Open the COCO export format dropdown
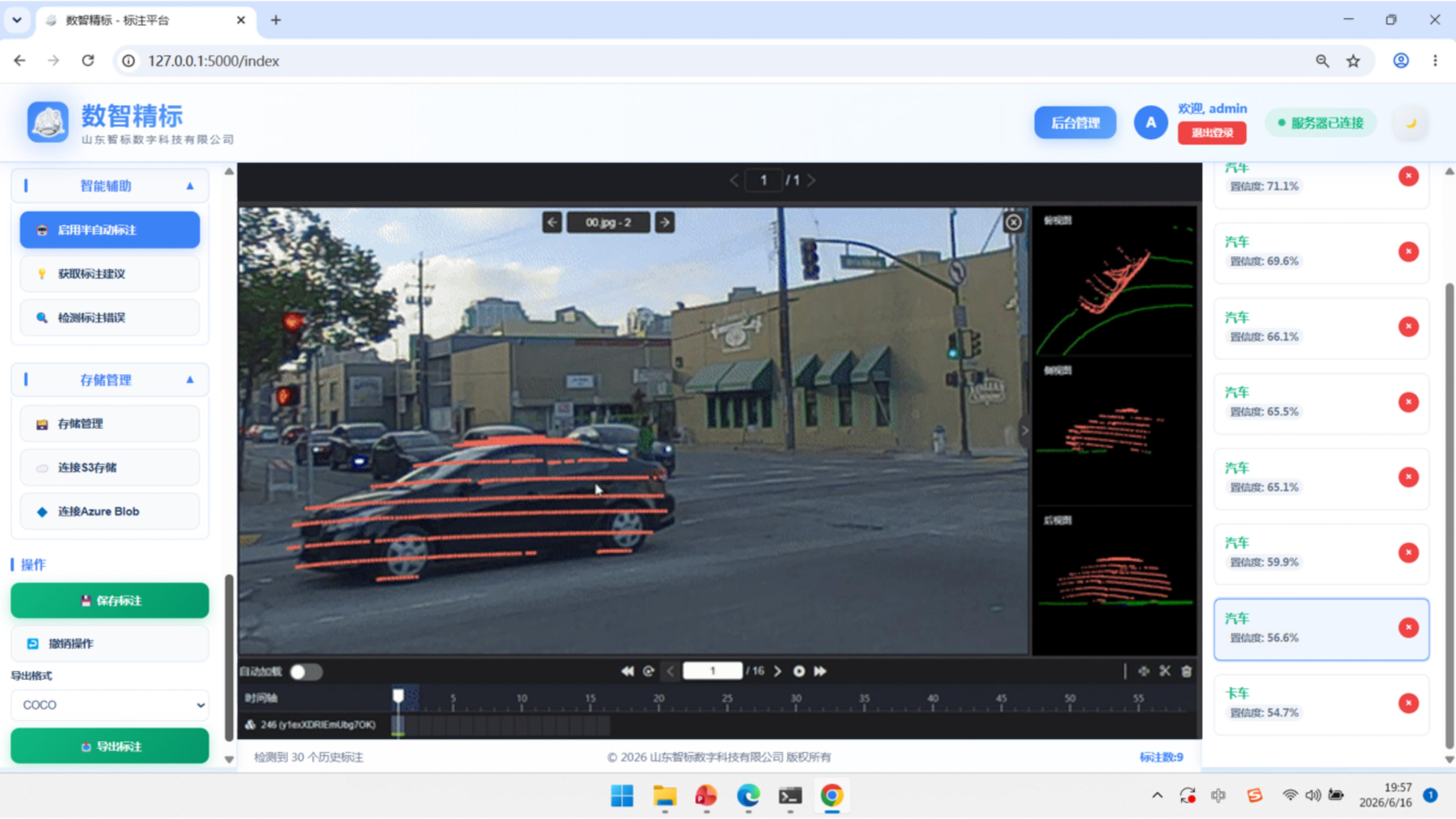 pyautogui.click(x=110, y=705)
